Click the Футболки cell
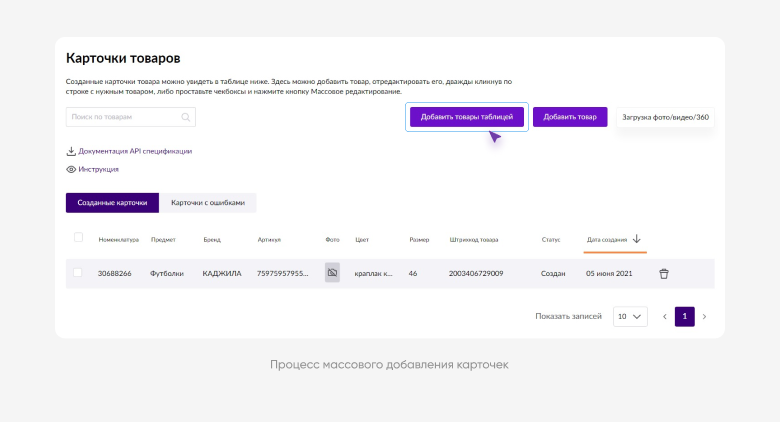This screenshot has width=780, height=422. click(167, 274)
